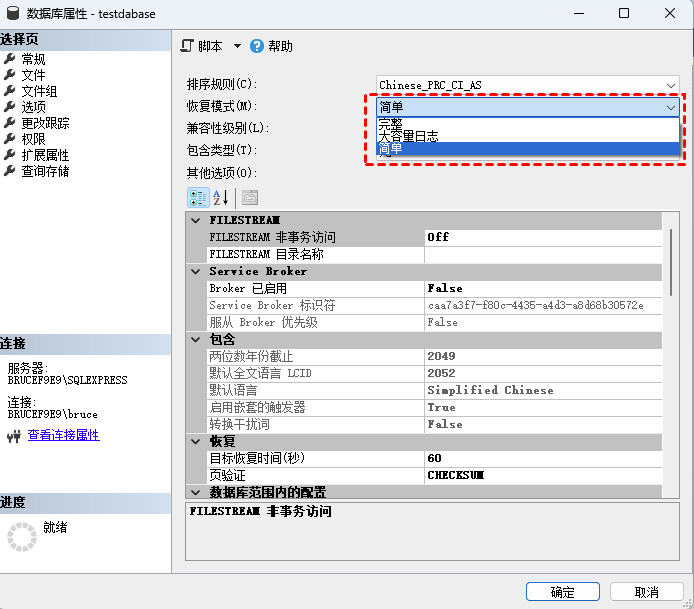This screenshot has width=694, height=609.
Task: Expand the 排序规则 collation combo box
Action: pyautogui.click(x=670, y=85)
